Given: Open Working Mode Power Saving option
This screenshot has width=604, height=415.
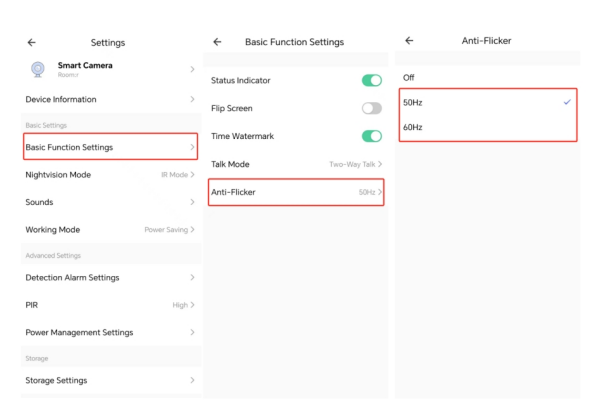Looking at the screenshot, I should click(109, 229).
